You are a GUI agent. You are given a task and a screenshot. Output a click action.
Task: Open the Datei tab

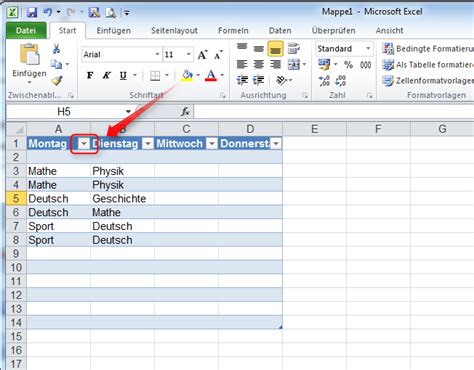26,31
